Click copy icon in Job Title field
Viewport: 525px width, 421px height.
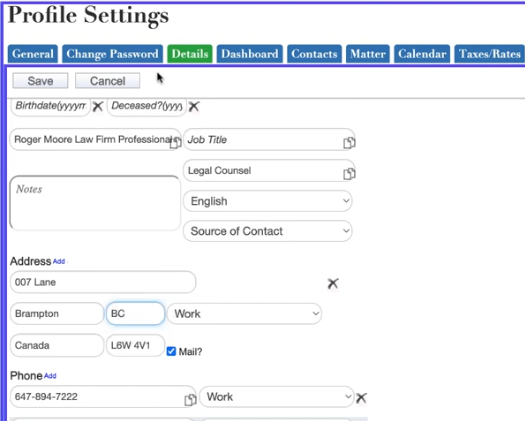(349, 142)
